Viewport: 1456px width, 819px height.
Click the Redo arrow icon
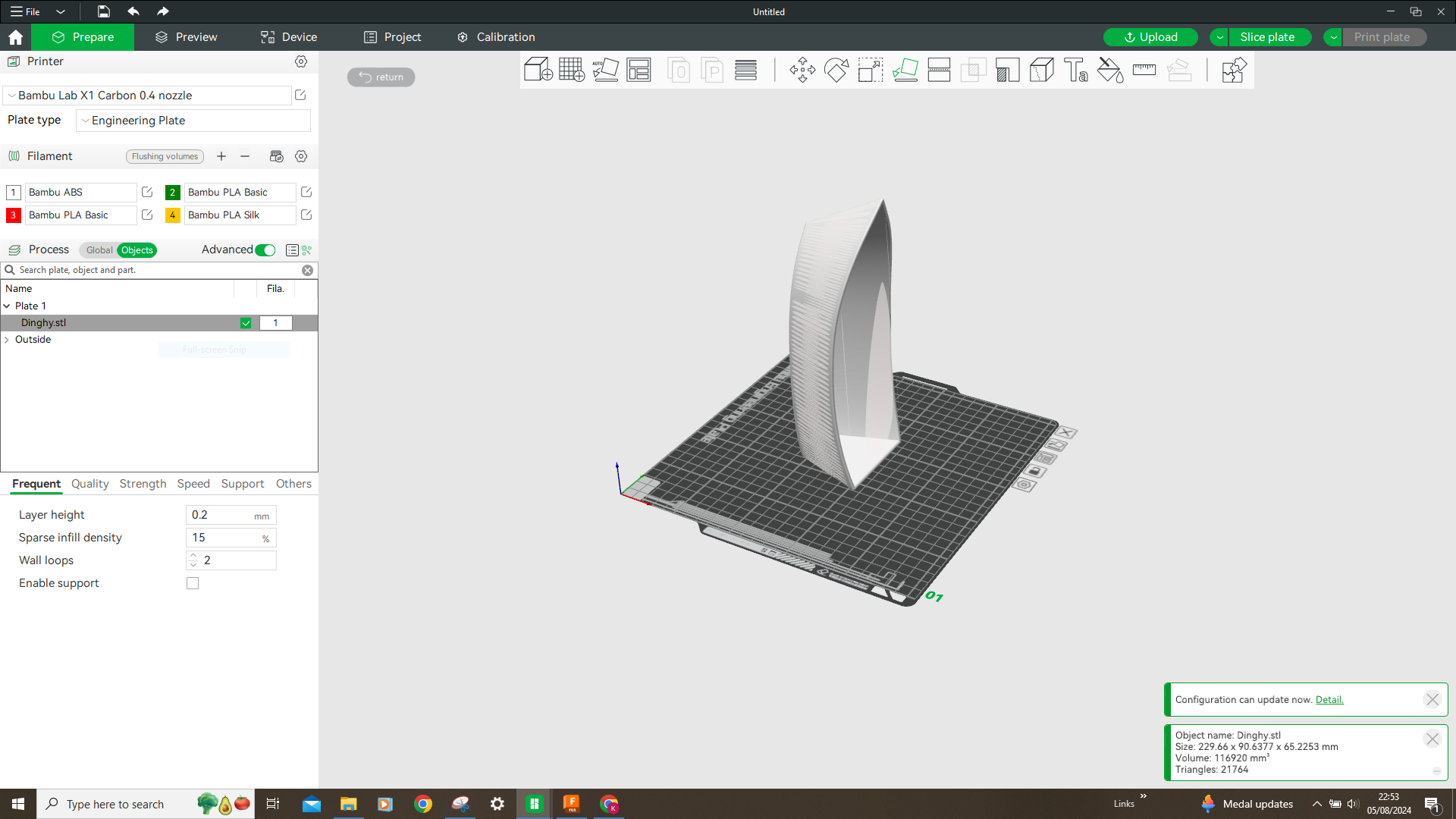coord(162,11)
